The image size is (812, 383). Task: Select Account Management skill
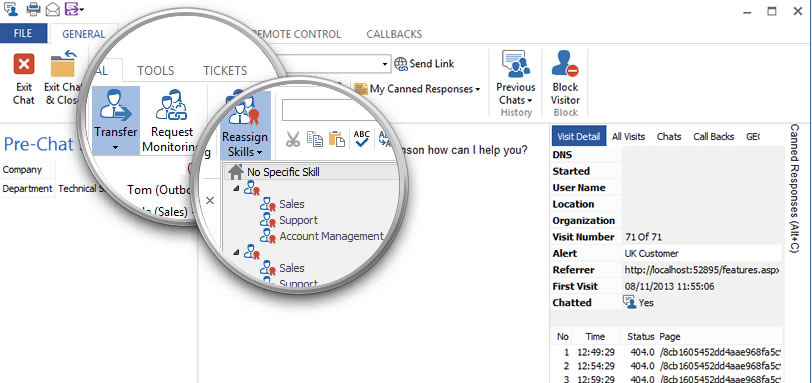tap(331, 236)
